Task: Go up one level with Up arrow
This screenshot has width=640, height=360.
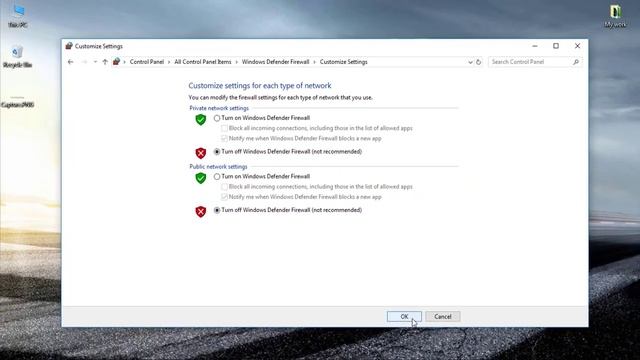Action: pyautogui.click(x=105, y=62)
